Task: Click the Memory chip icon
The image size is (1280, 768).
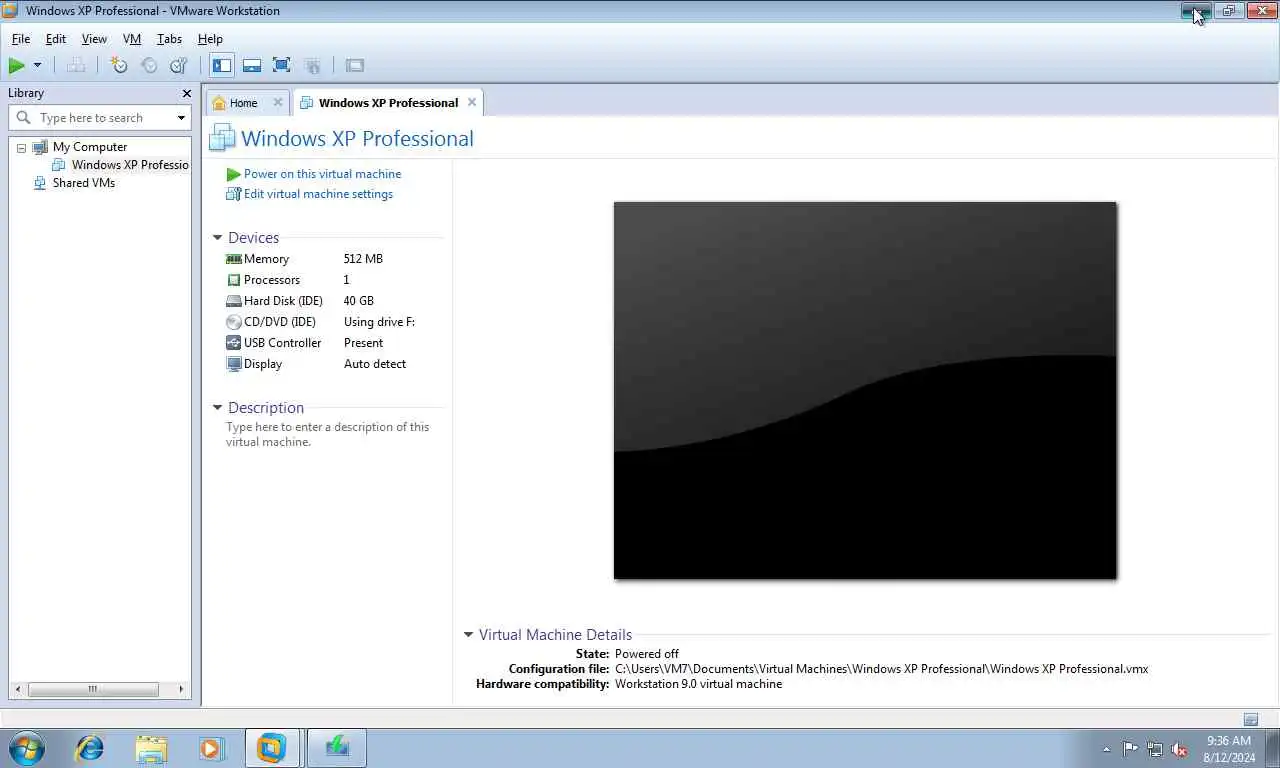Action: pyautogui.click(x=234, y=259)
